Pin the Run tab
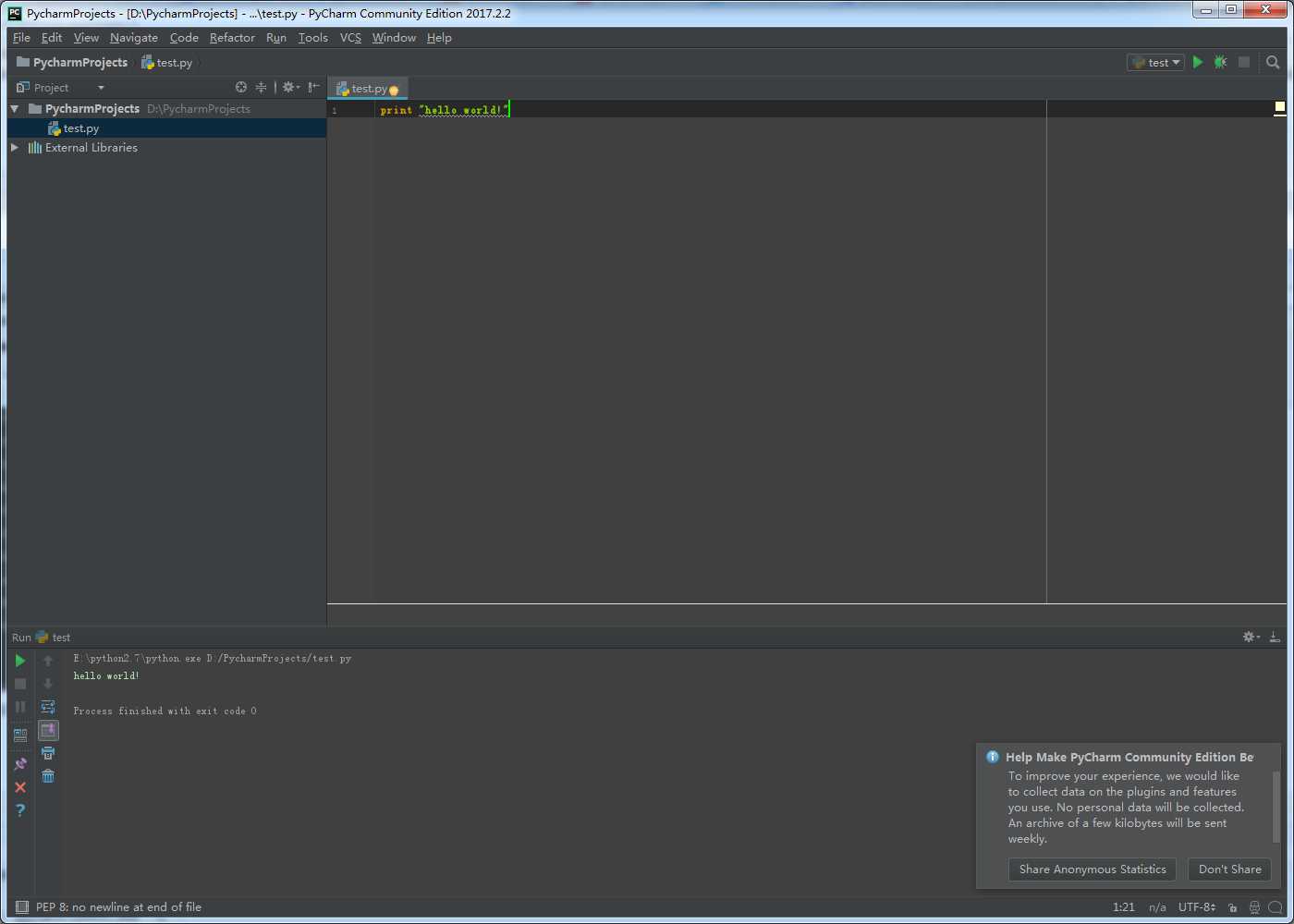1294x924 pixels. 20,764
